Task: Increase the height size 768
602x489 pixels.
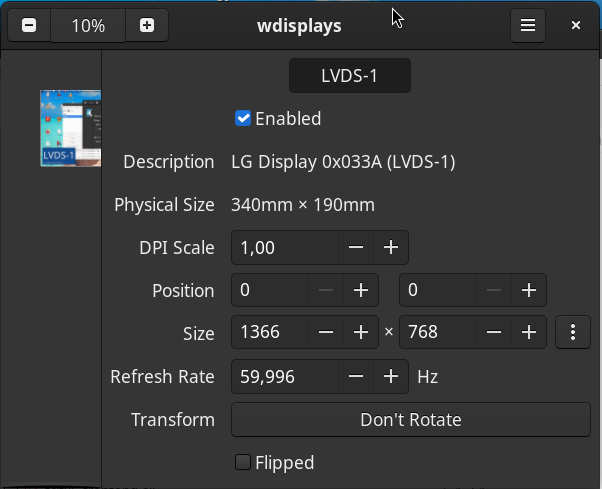Action: click(528, 332)
